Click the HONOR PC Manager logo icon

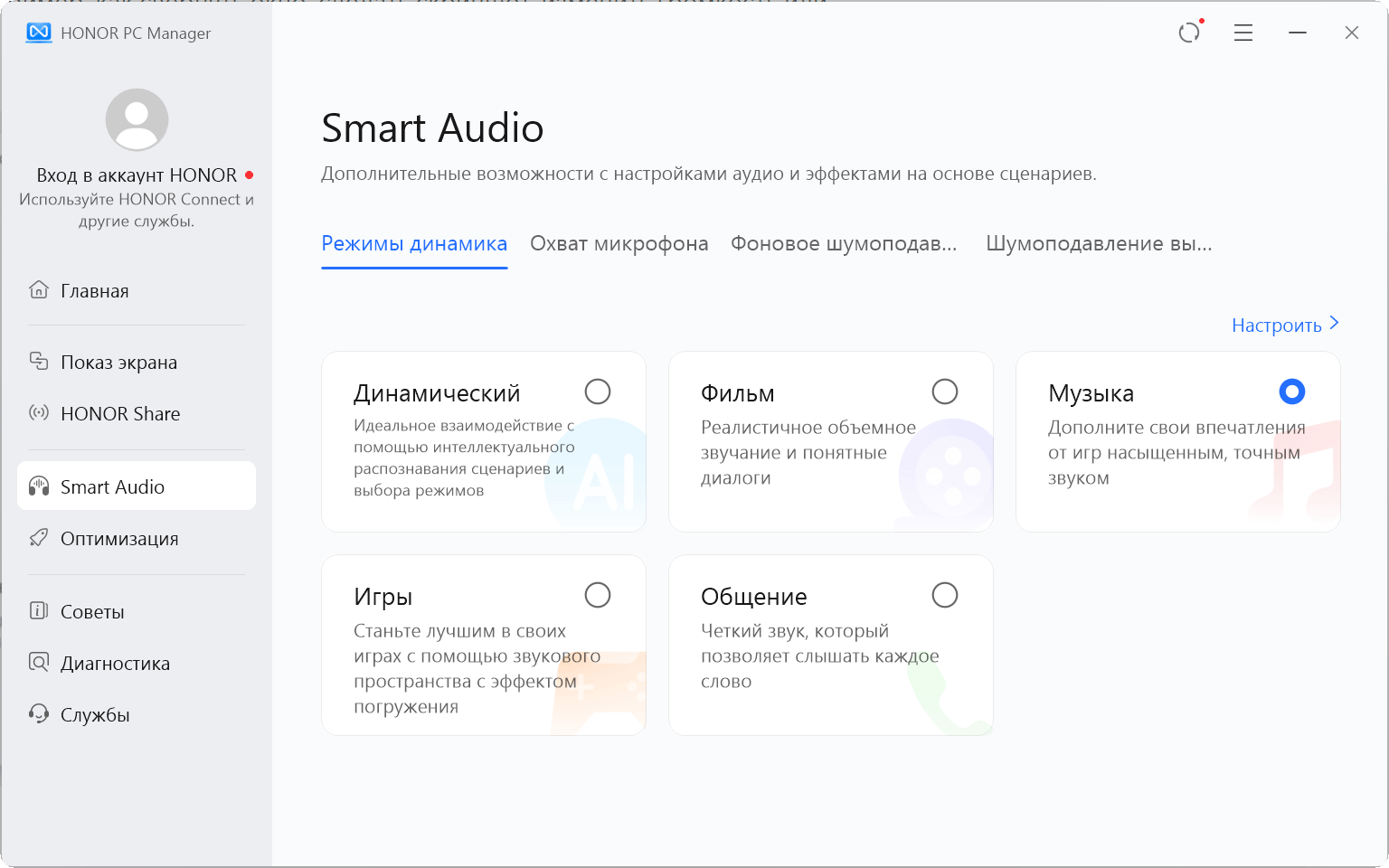pos(39,33)
